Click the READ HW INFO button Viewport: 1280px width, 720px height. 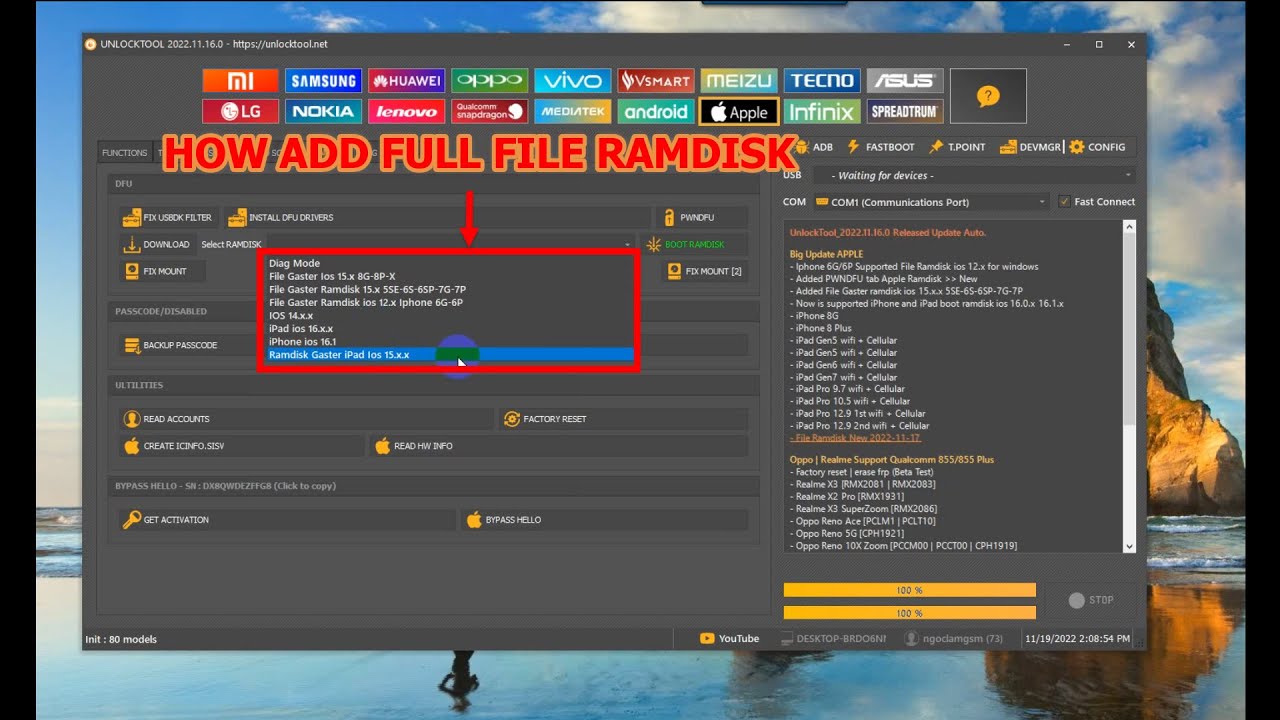559,446
